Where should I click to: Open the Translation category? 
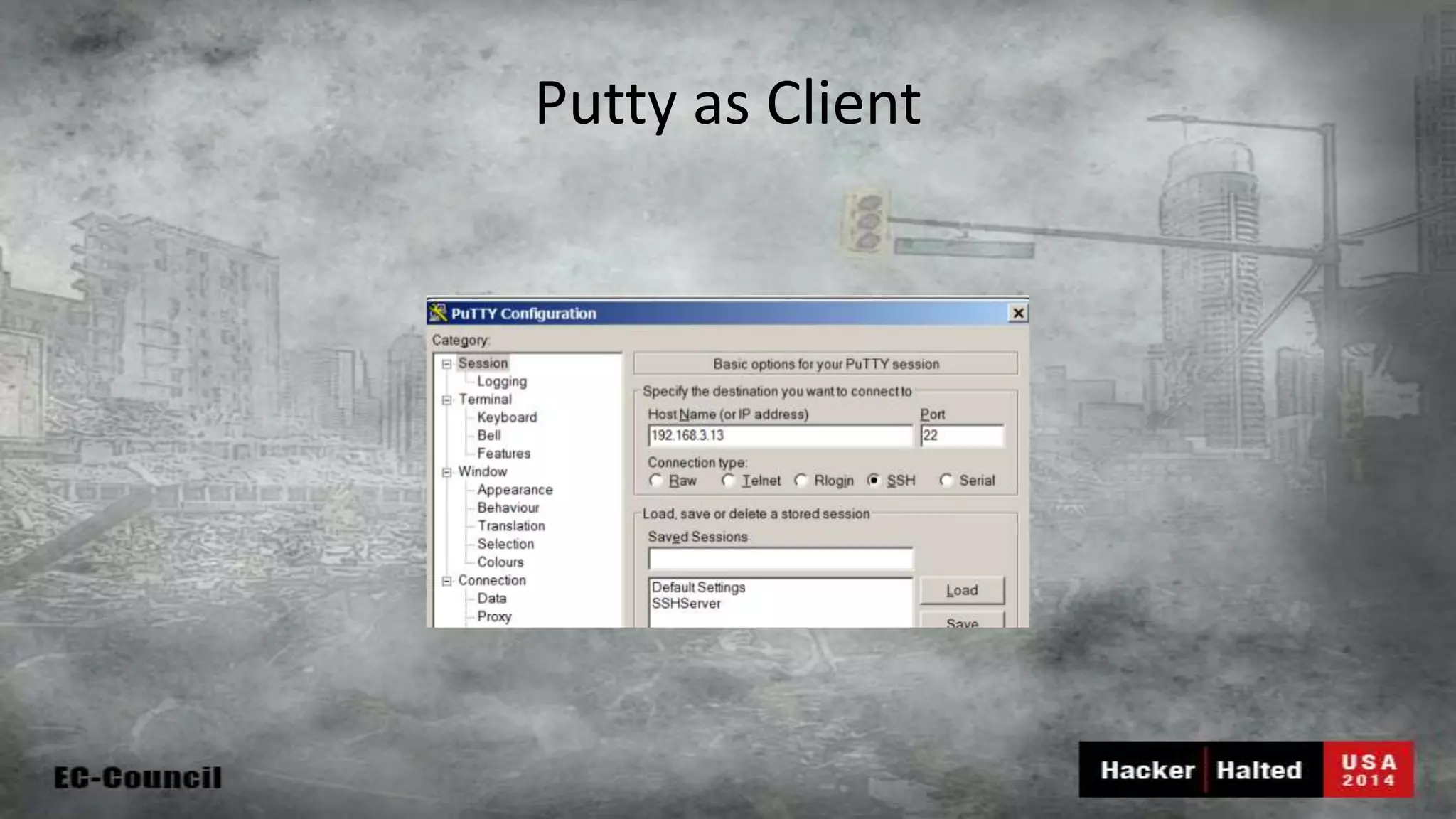coord(511,526)
